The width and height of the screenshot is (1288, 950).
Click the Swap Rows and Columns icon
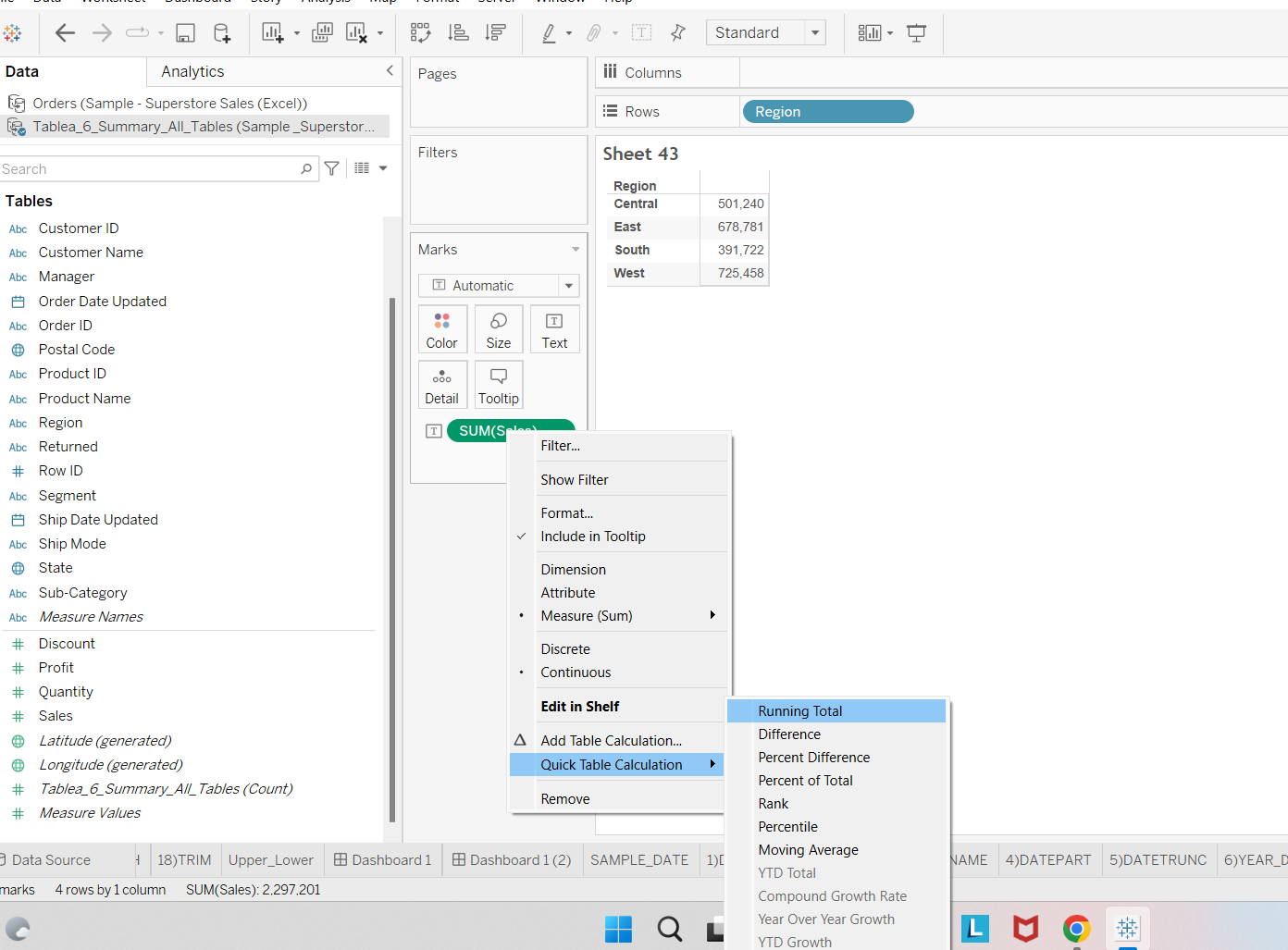[x=421, y=33]
